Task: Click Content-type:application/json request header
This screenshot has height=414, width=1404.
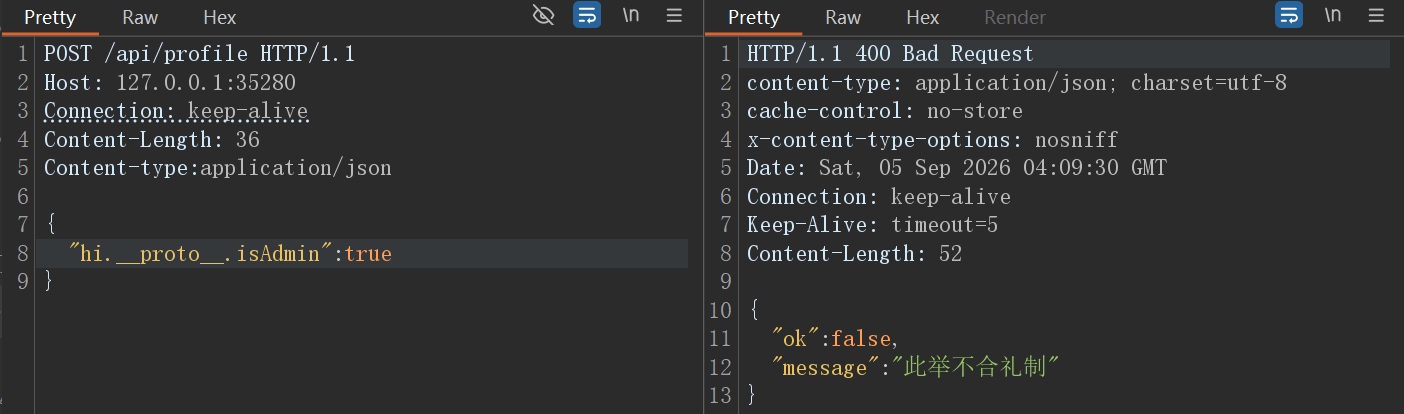Action: click(218, 168)
